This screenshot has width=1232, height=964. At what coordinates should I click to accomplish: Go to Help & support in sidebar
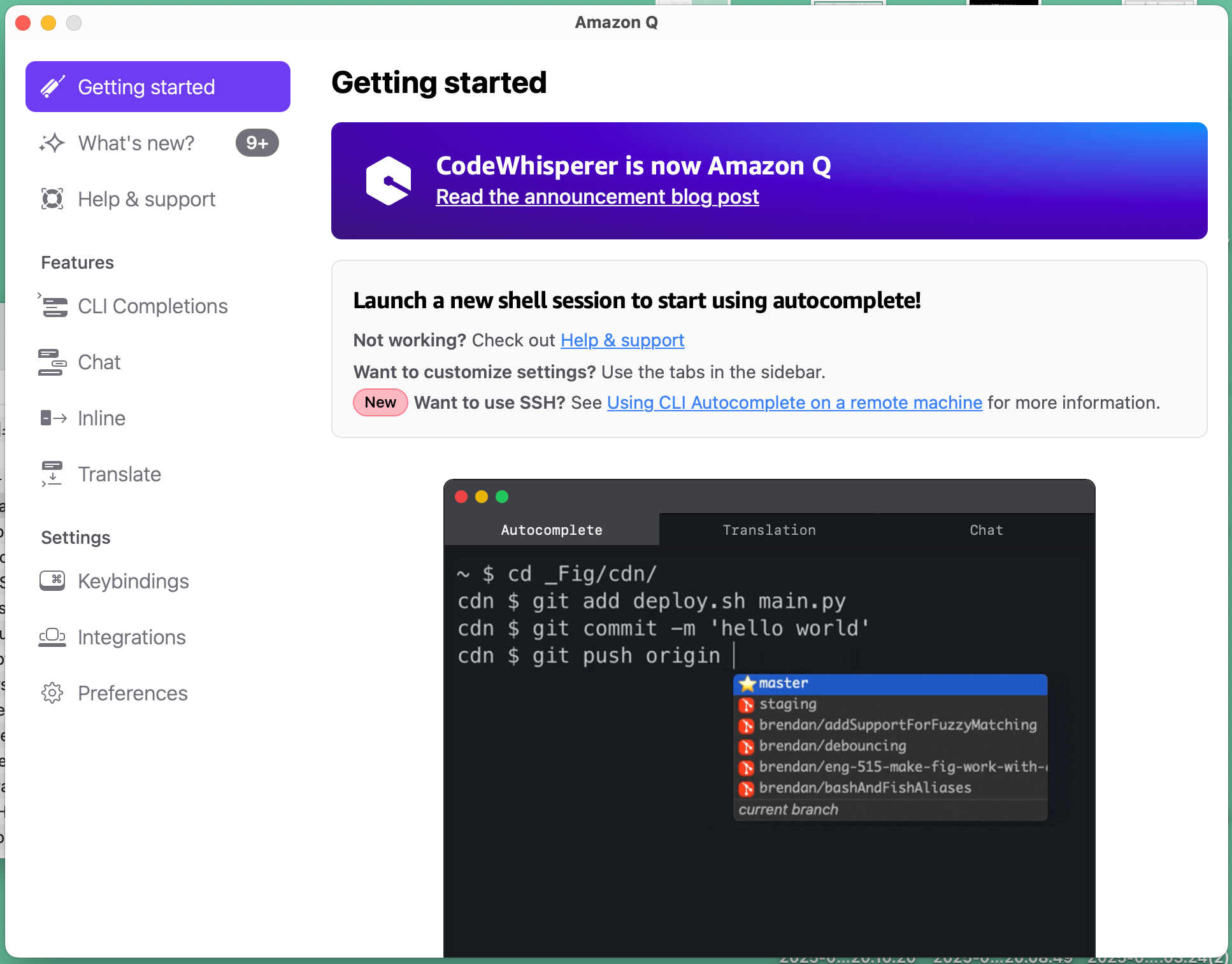coord(158,199)
